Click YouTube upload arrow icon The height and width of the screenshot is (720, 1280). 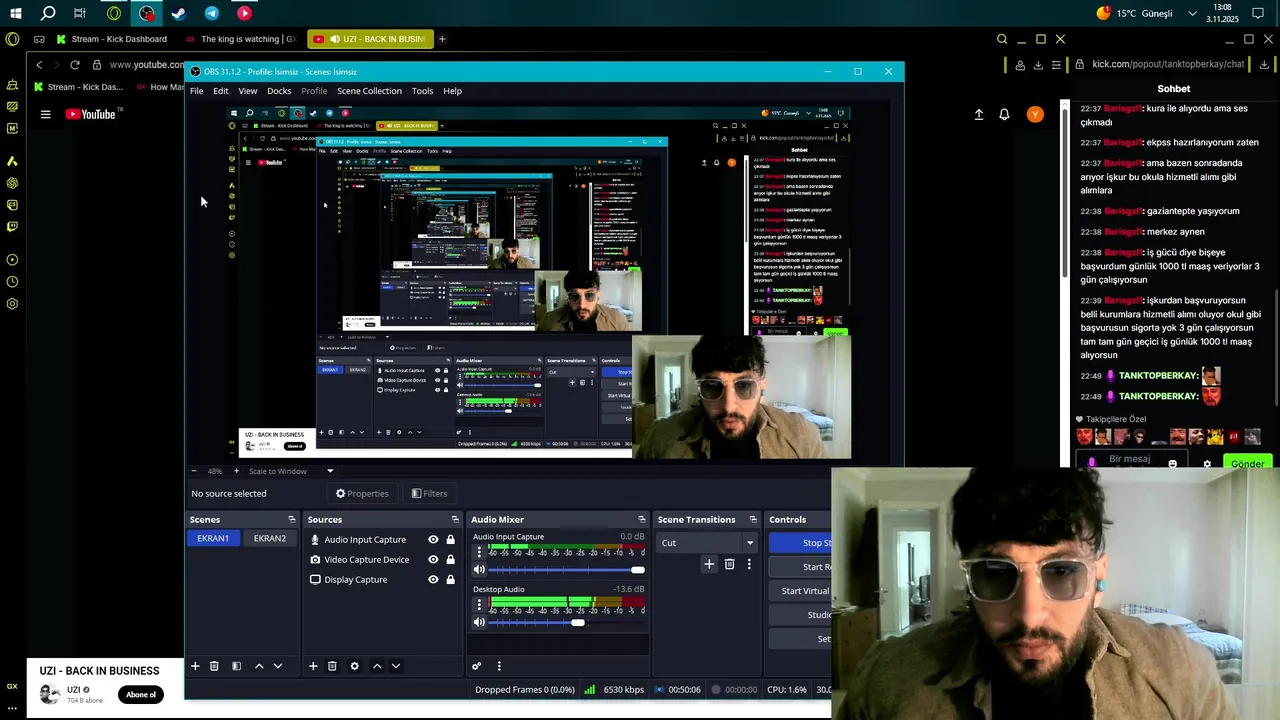pos(979,114)
